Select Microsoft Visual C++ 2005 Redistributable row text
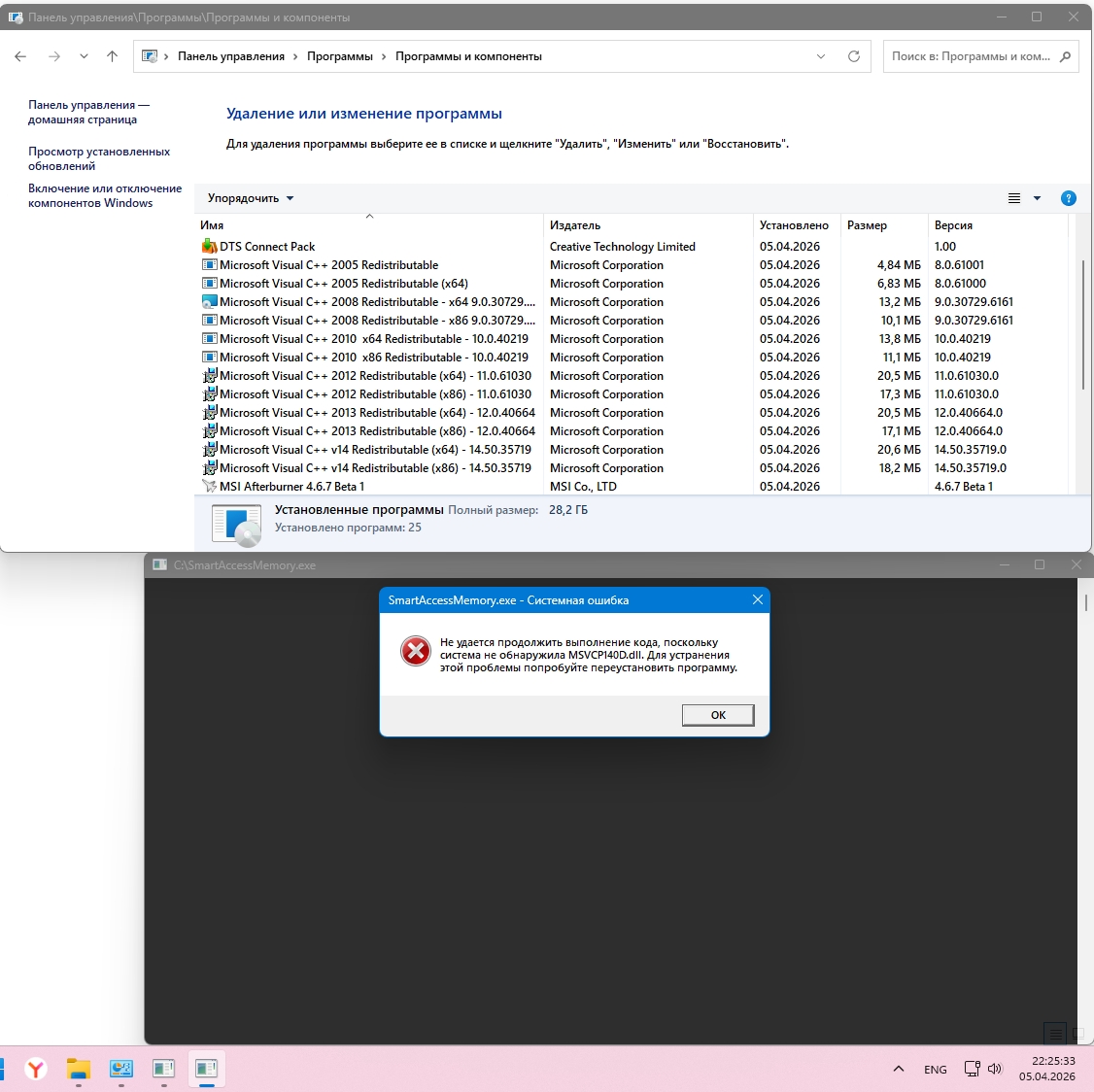This screenshot has width=1094, height=1092. (x=328, y=265)
